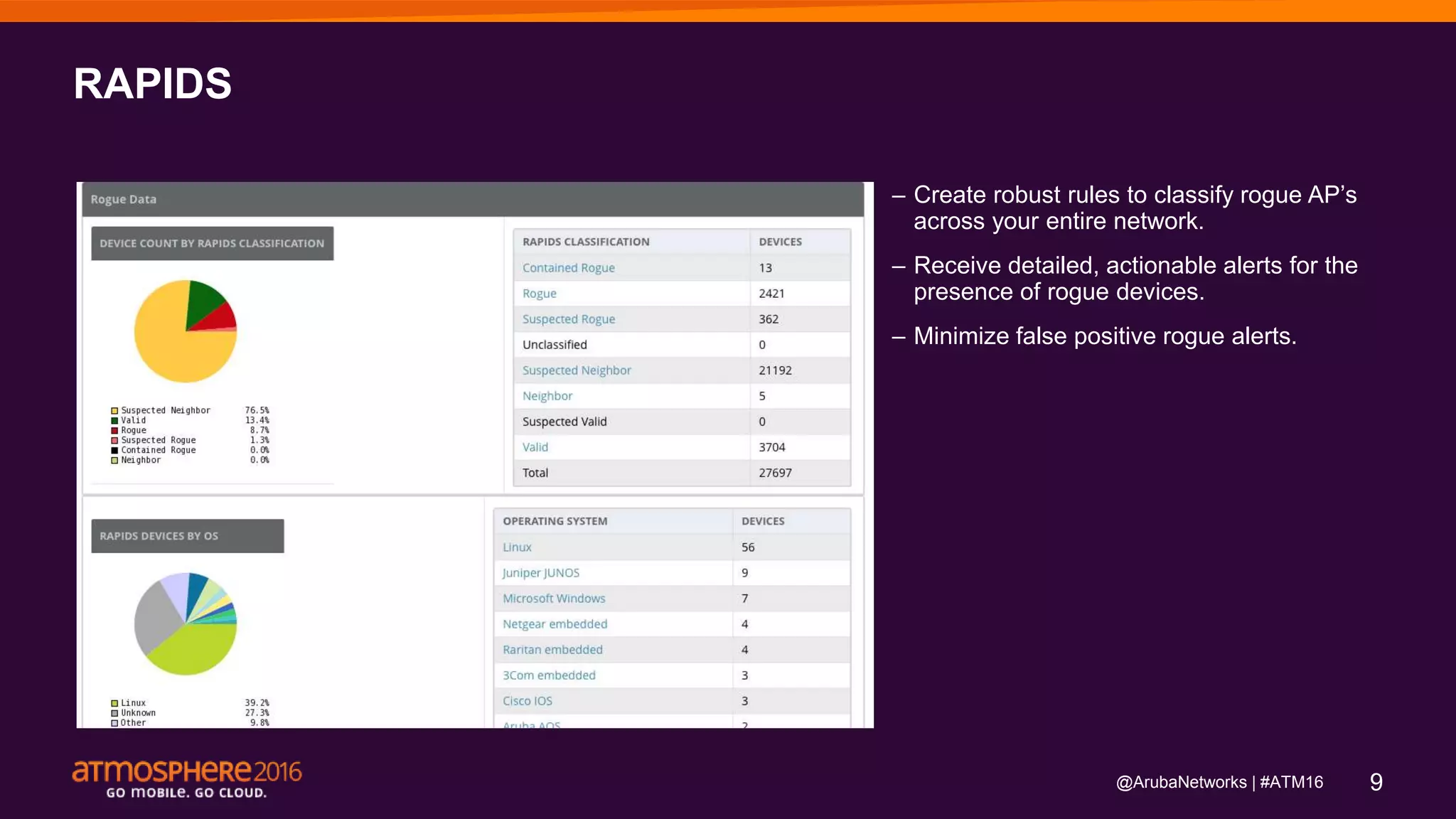Open Microsoft Windows devices link

click(553, 599)
